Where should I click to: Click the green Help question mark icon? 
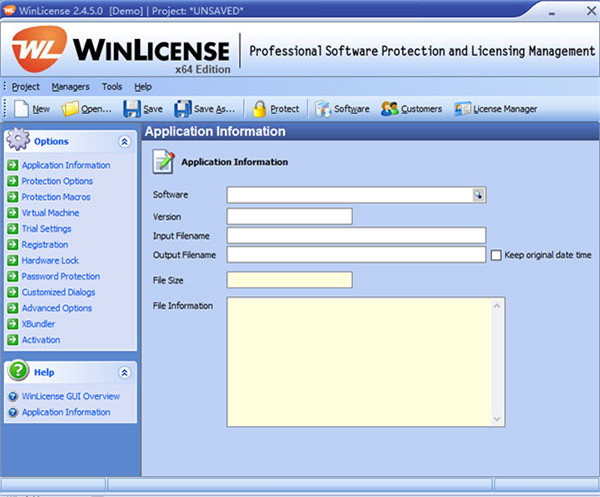(x=18, y=370)
